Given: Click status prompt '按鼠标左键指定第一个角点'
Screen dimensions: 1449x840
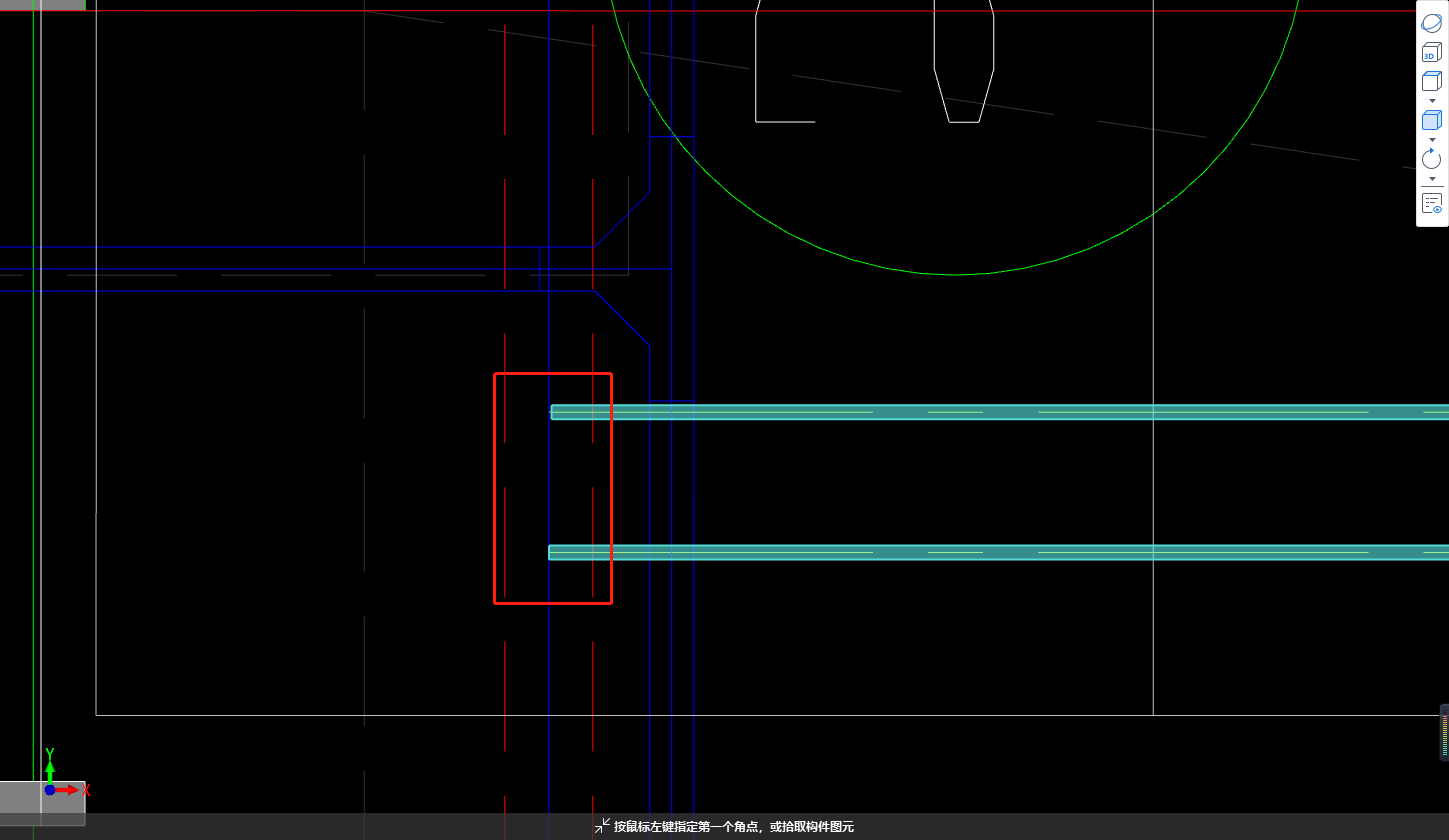Looking at the screenshot, I should 684,827.
